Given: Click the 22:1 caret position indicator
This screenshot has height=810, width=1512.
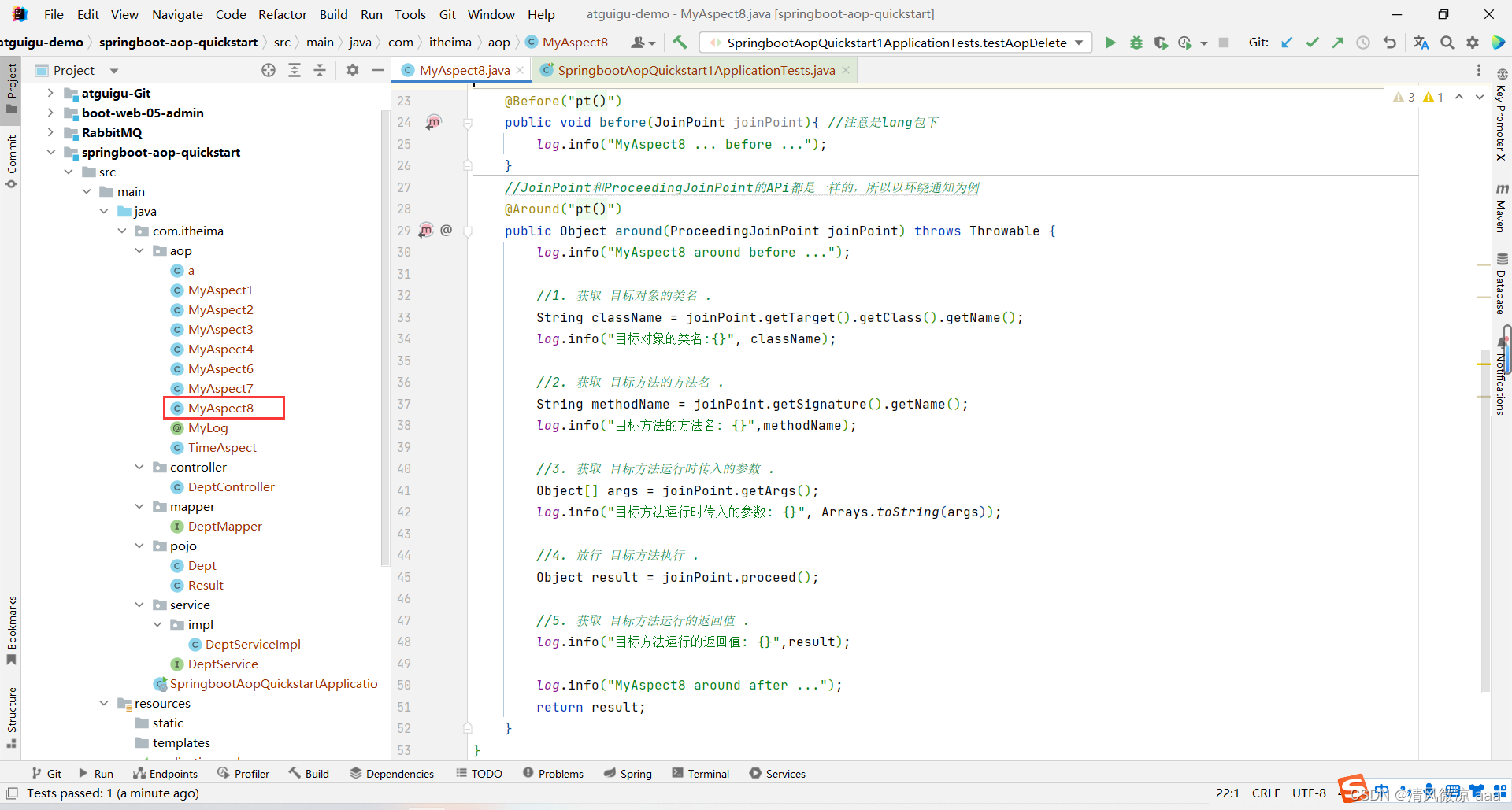Looking at the screenshot, I should 1228,793.
